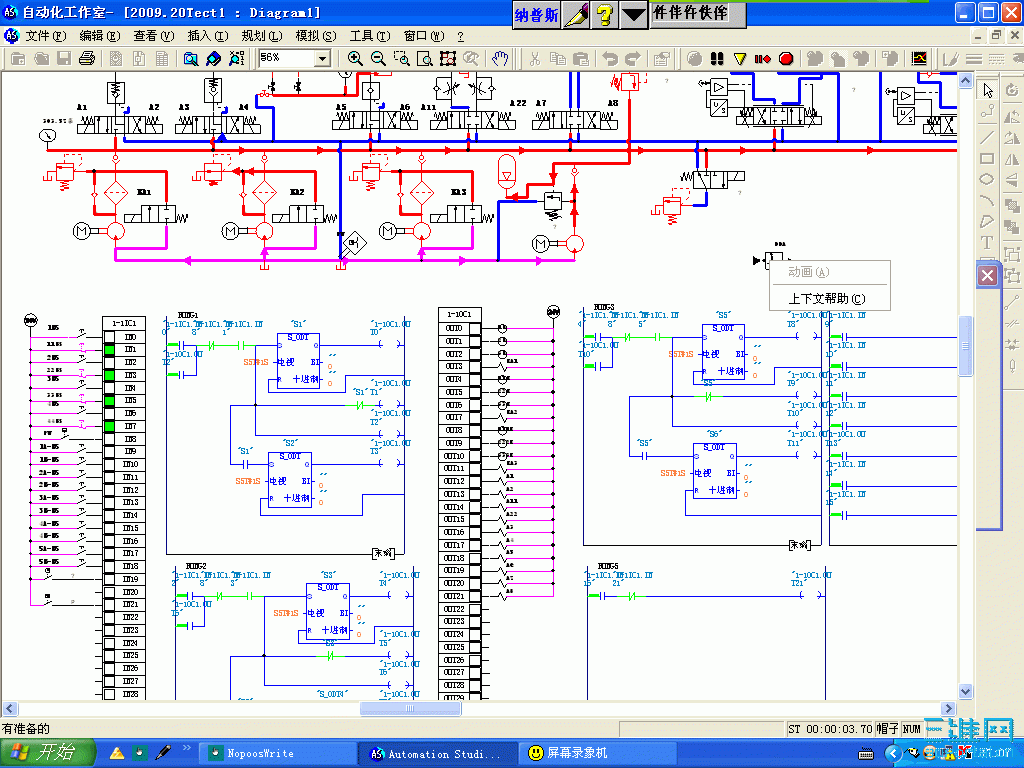
Task: Click the Zoom In magnifier icon
Action: coord(355,59)
